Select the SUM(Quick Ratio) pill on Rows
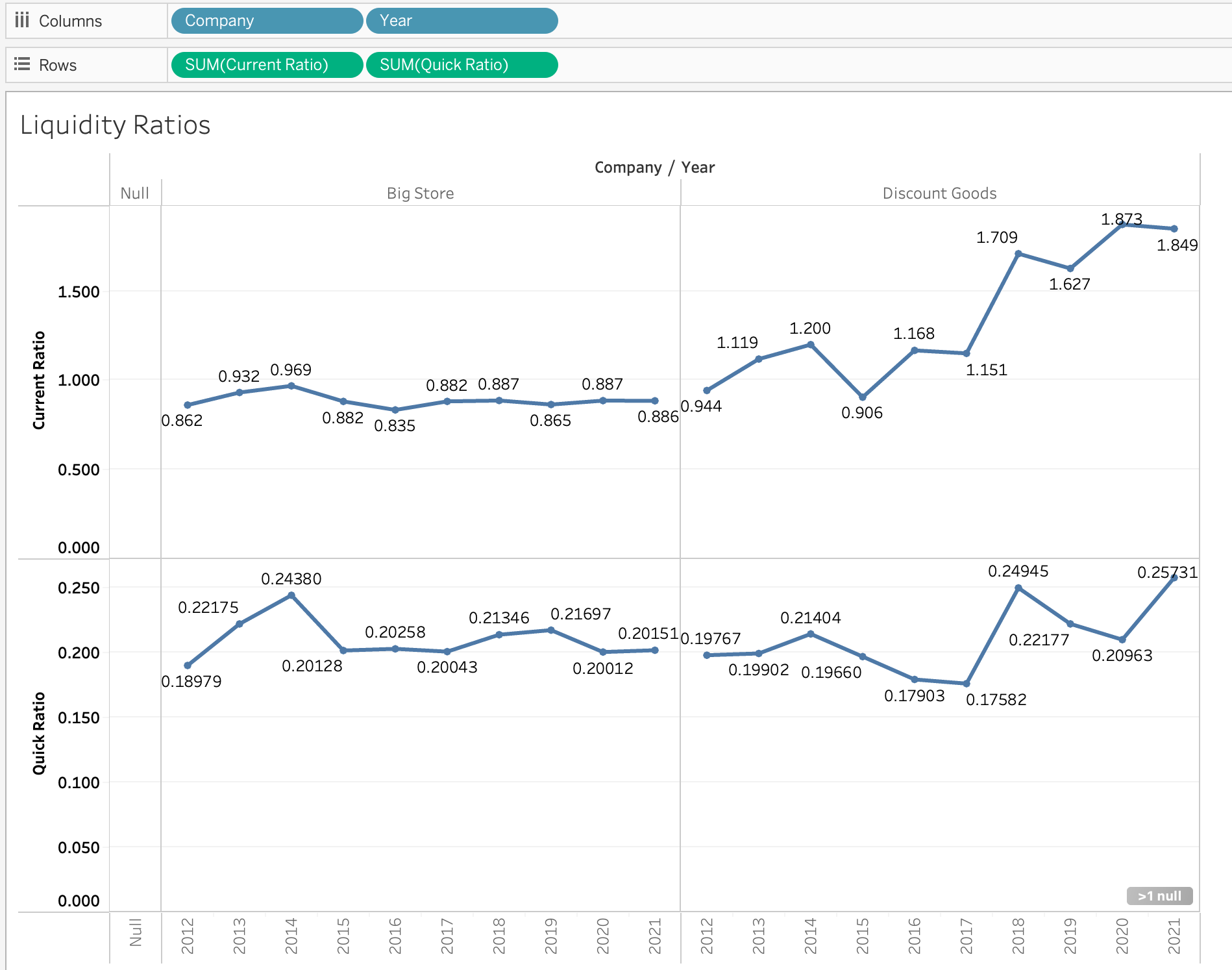 point(462,64)
